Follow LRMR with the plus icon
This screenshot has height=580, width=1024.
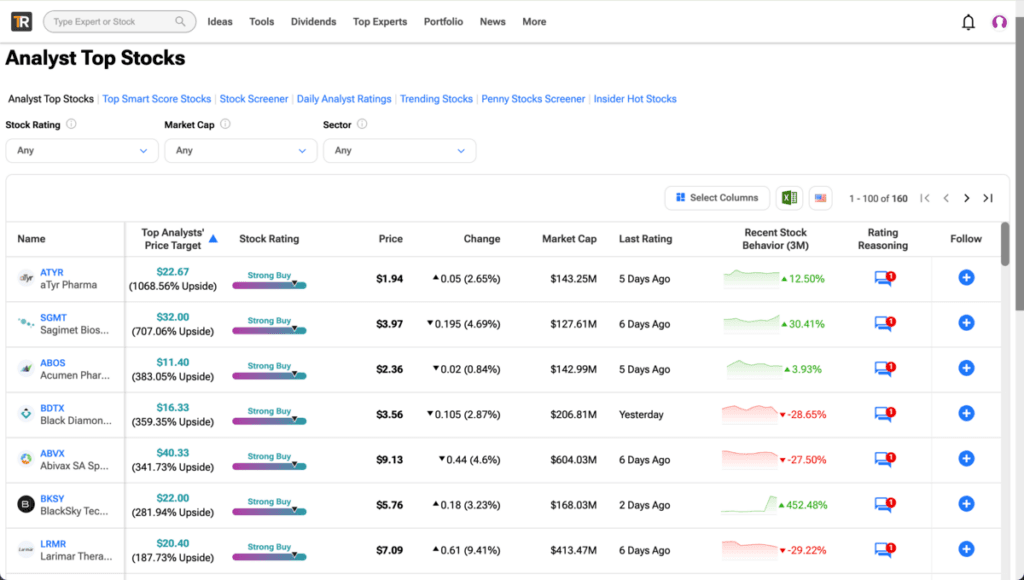[967, 549]
